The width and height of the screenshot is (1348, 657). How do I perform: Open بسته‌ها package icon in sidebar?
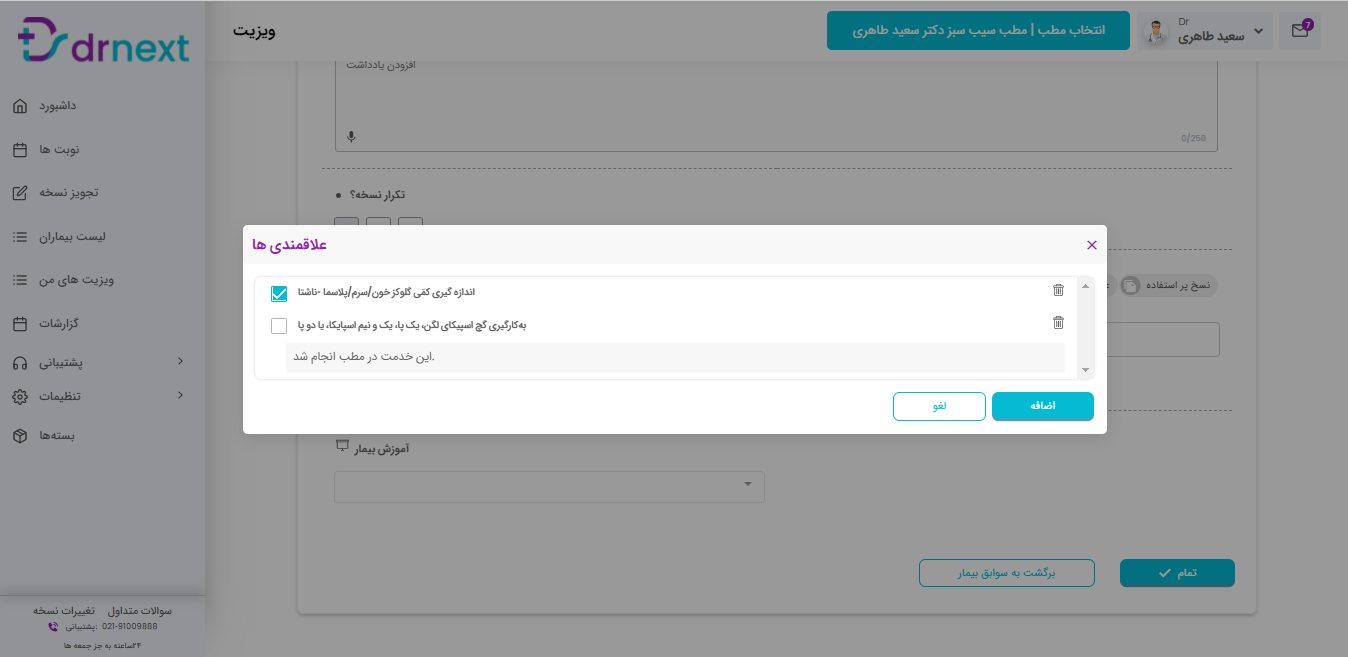pyautogui.click(x=20, y=436)
